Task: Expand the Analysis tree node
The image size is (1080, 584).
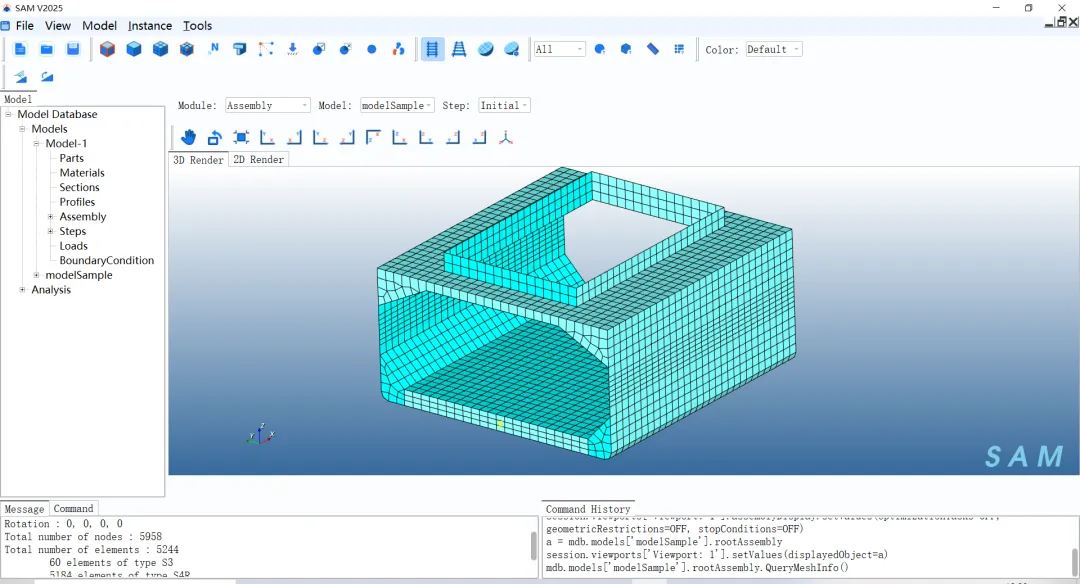Action: click(22, 290)
